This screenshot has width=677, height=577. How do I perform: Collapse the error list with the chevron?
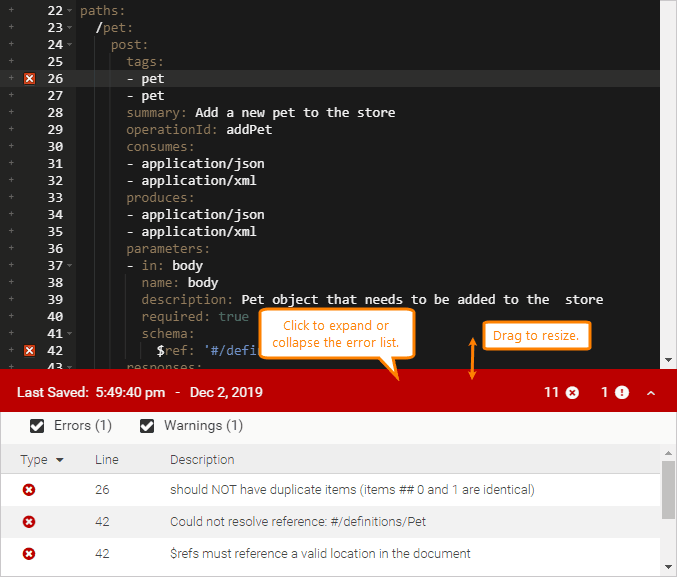tap(651, 393)
